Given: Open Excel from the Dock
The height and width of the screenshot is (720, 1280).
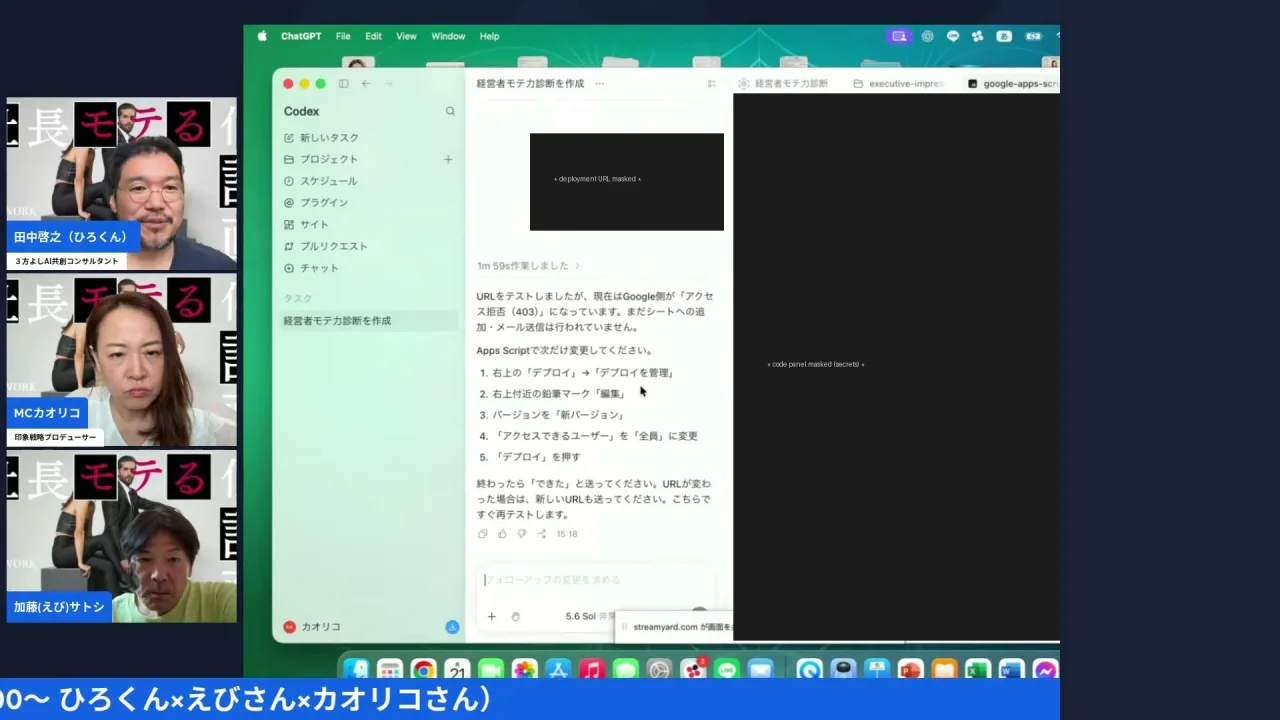Looking at the screenshot, I should click(x=978, y=669).
